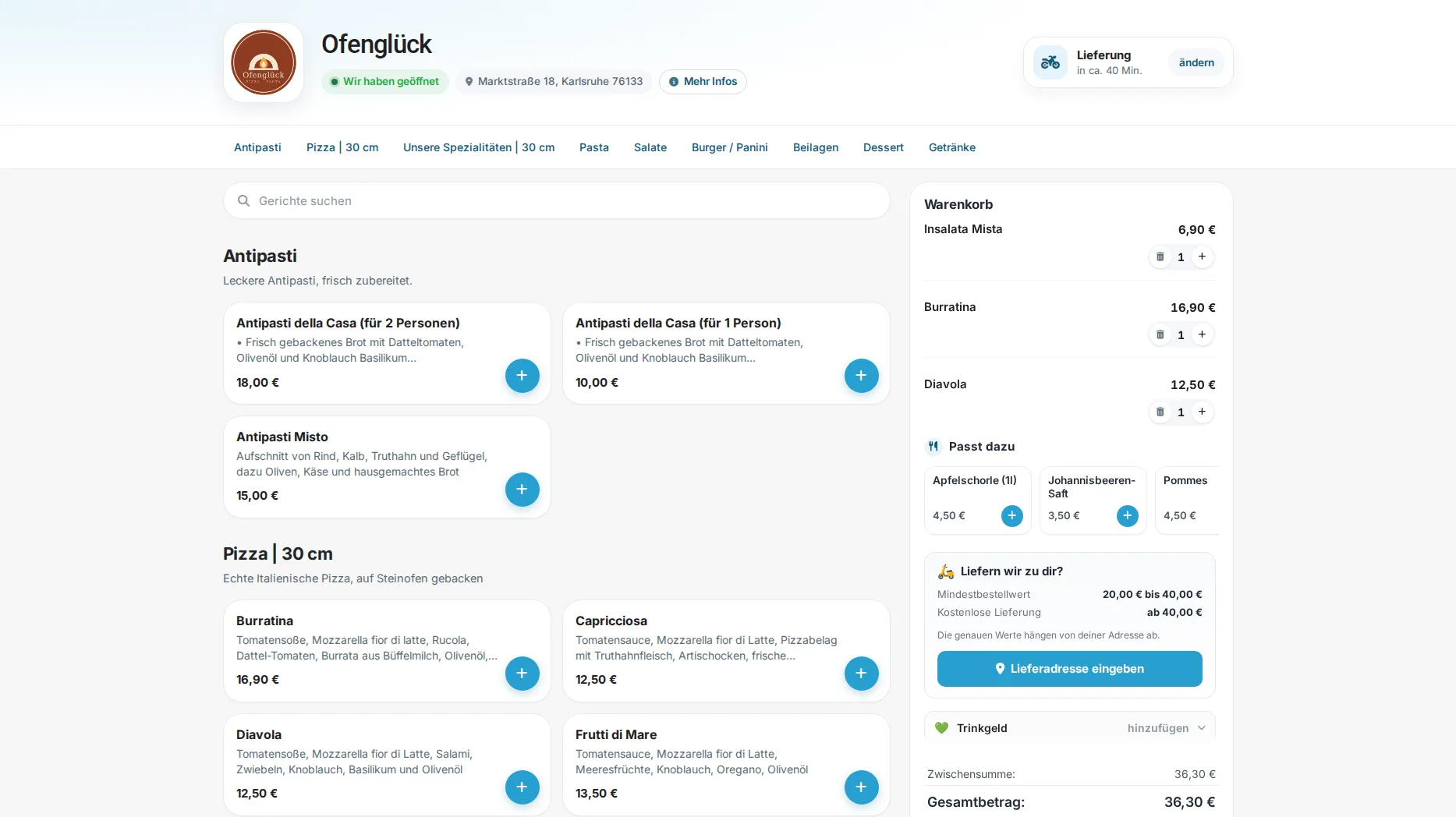
Task: Jump to Pizza | 30 cm category
Action: pyautogui.click(x=342, y=147)
